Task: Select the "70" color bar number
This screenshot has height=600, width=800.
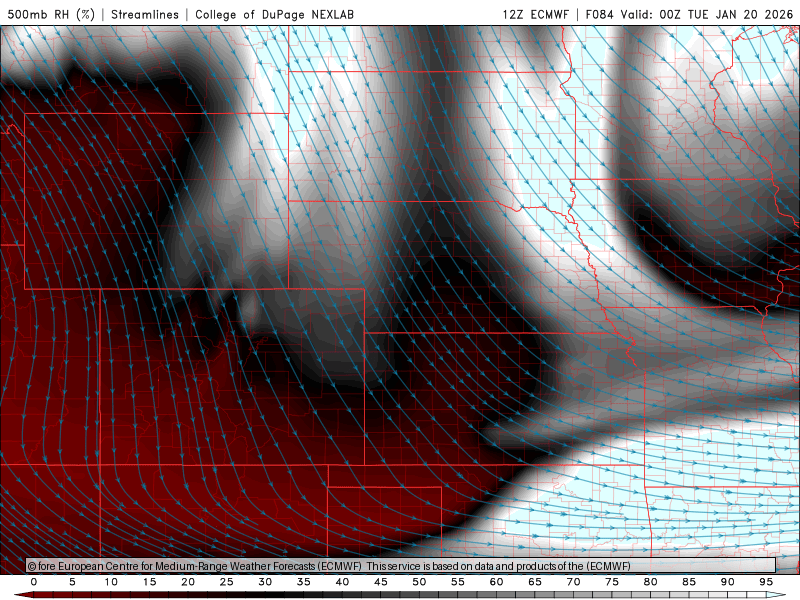Action: (573, 582)
